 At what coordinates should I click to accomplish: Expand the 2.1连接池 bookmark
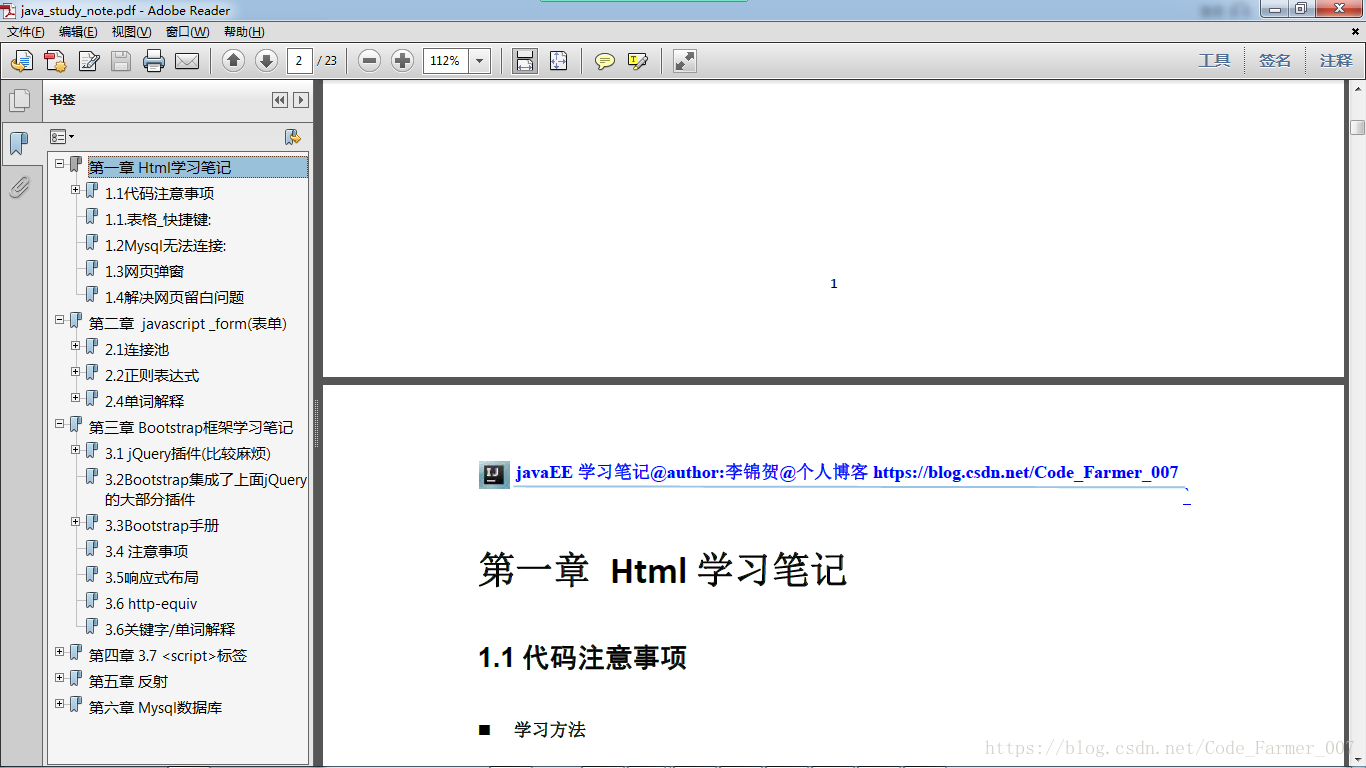click(x=76, y=345)
